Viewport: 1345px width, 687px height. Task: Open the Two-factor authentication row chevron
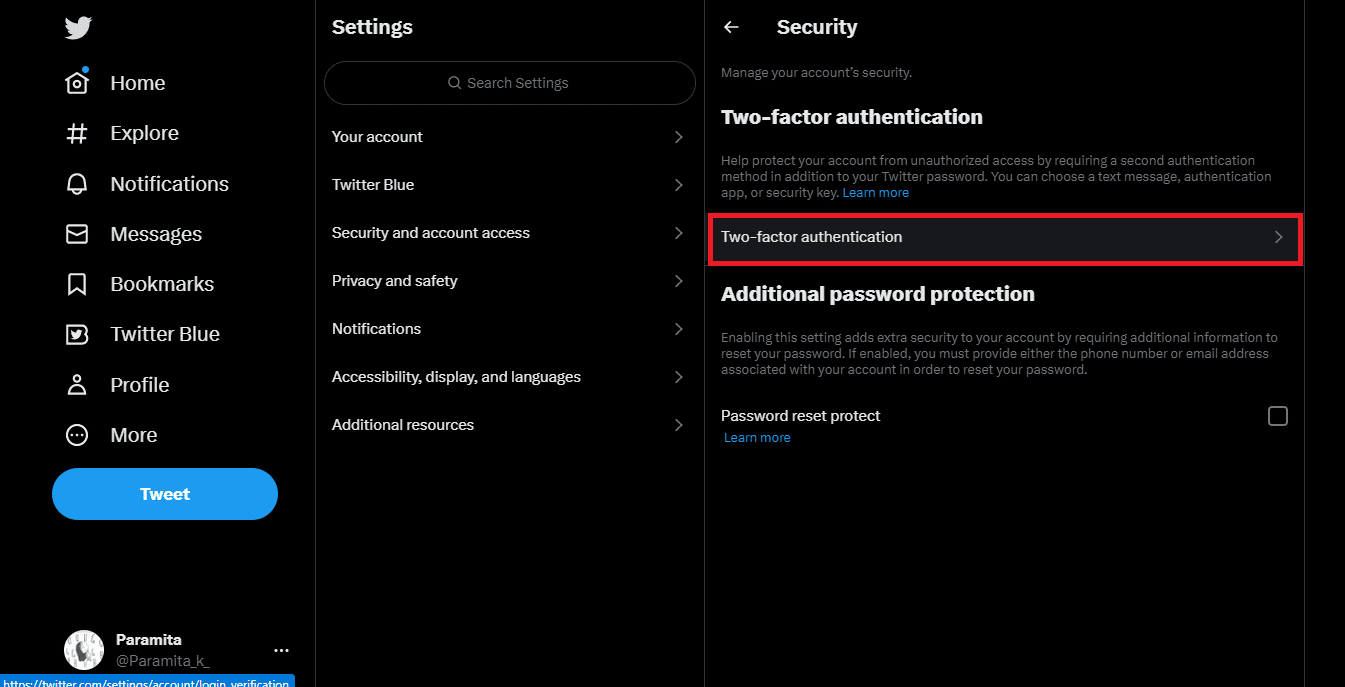point(1278,237)
